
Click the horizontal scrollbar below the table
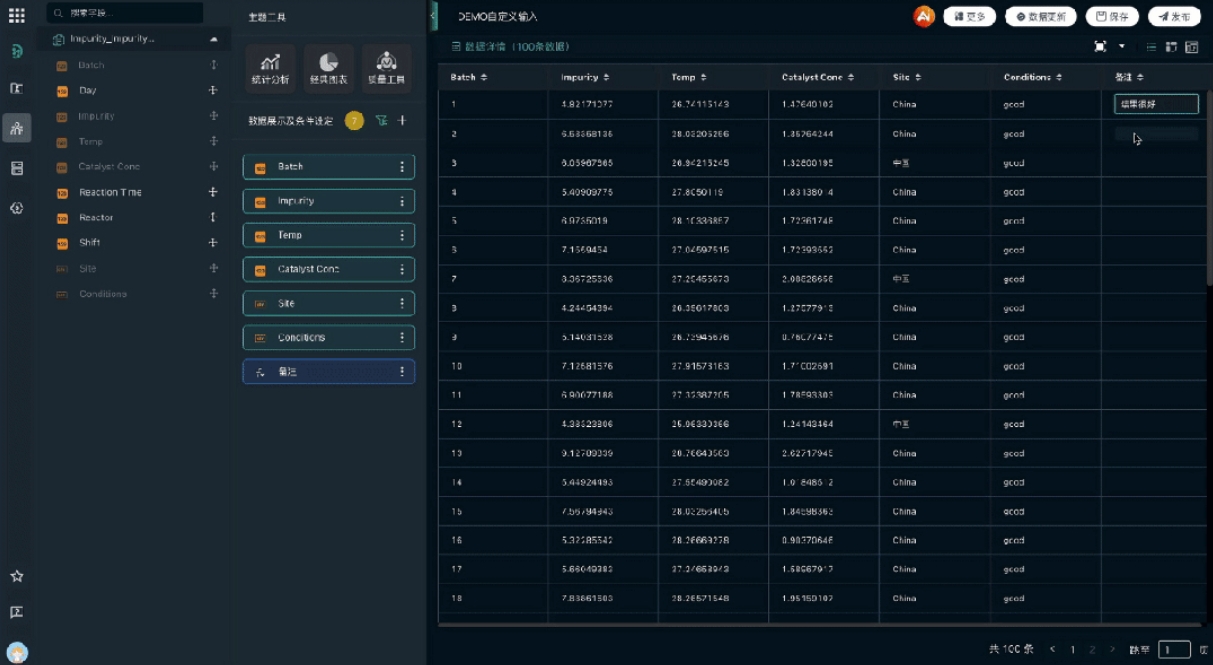(820, 624)
